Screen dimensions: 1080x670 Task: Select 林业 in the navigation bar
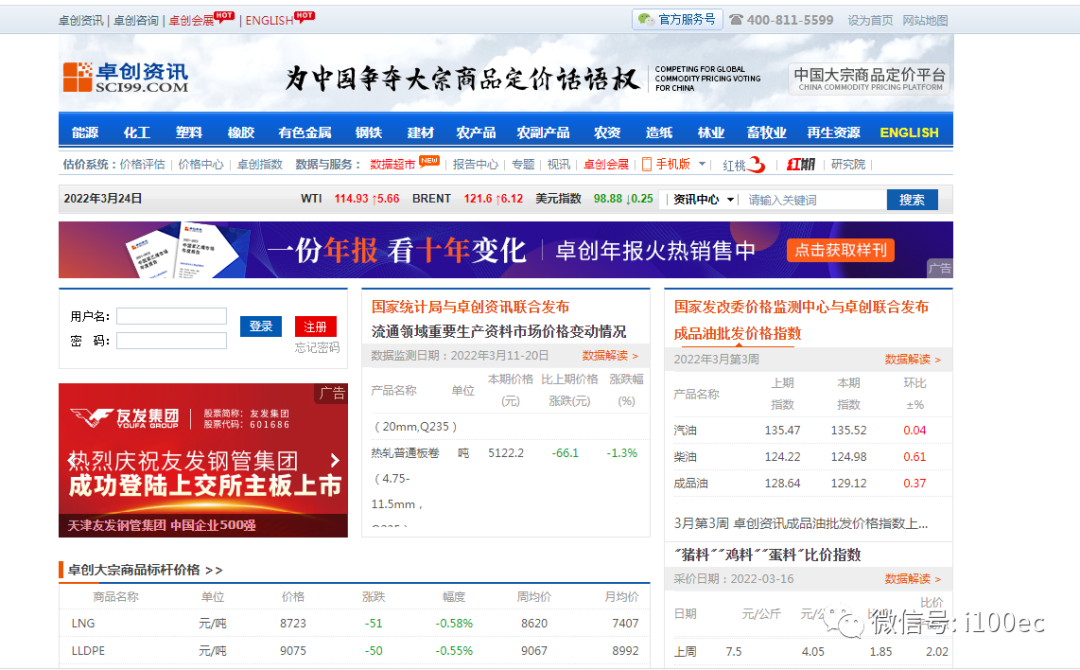point(711,132)
